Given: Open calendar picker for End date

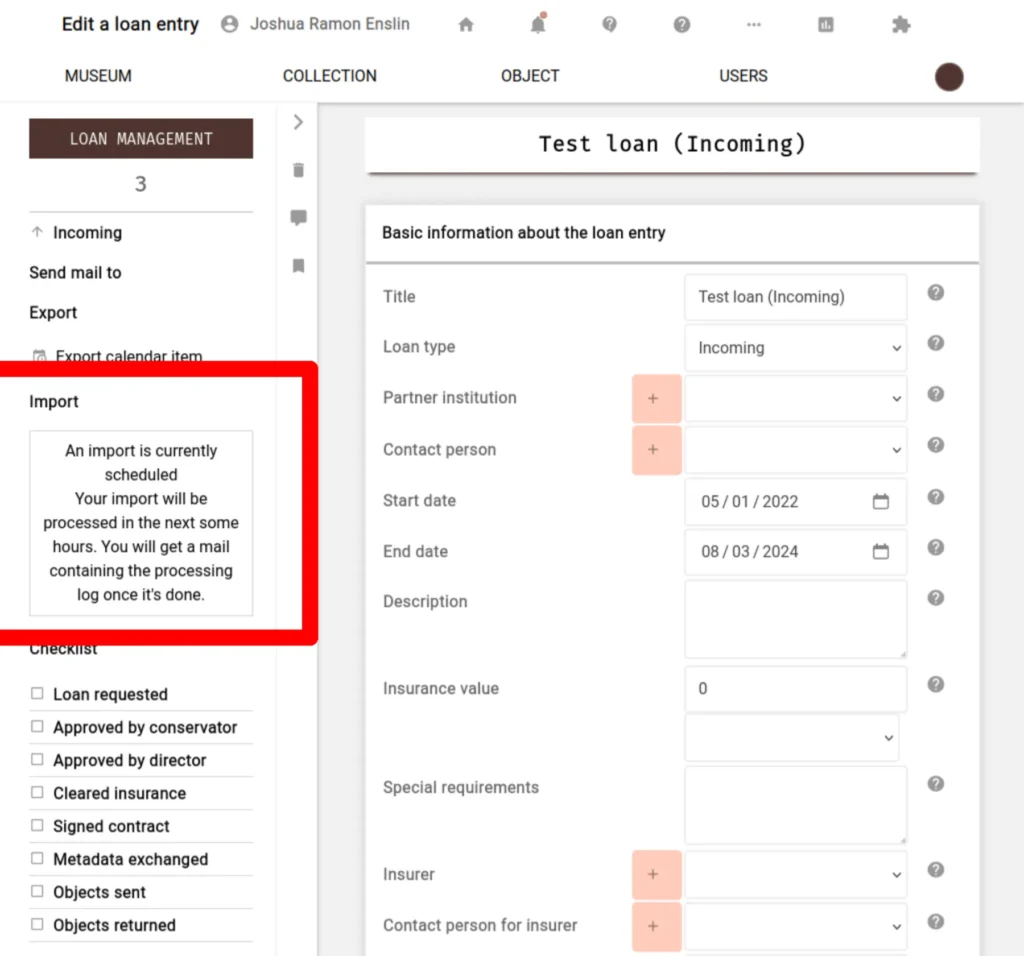Looking at the screenshot, I should [881, 551].
